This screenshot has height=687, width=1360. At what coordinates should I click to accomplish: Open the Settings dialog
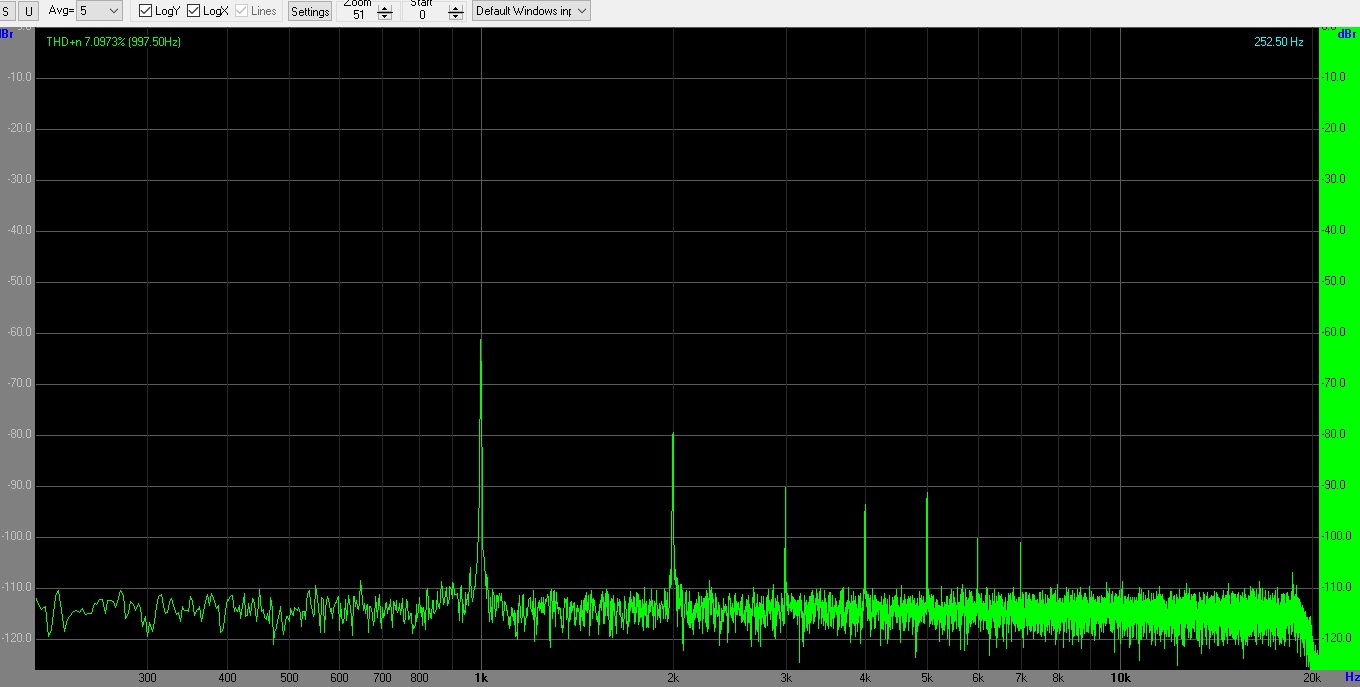(x=310, y=12)
